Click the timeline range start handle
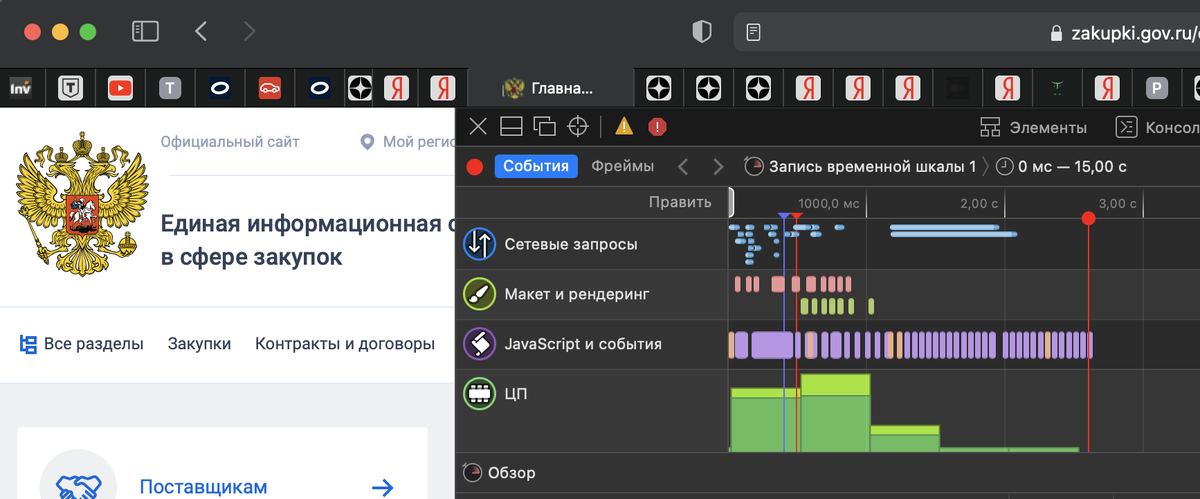 [x=731, y=203]
